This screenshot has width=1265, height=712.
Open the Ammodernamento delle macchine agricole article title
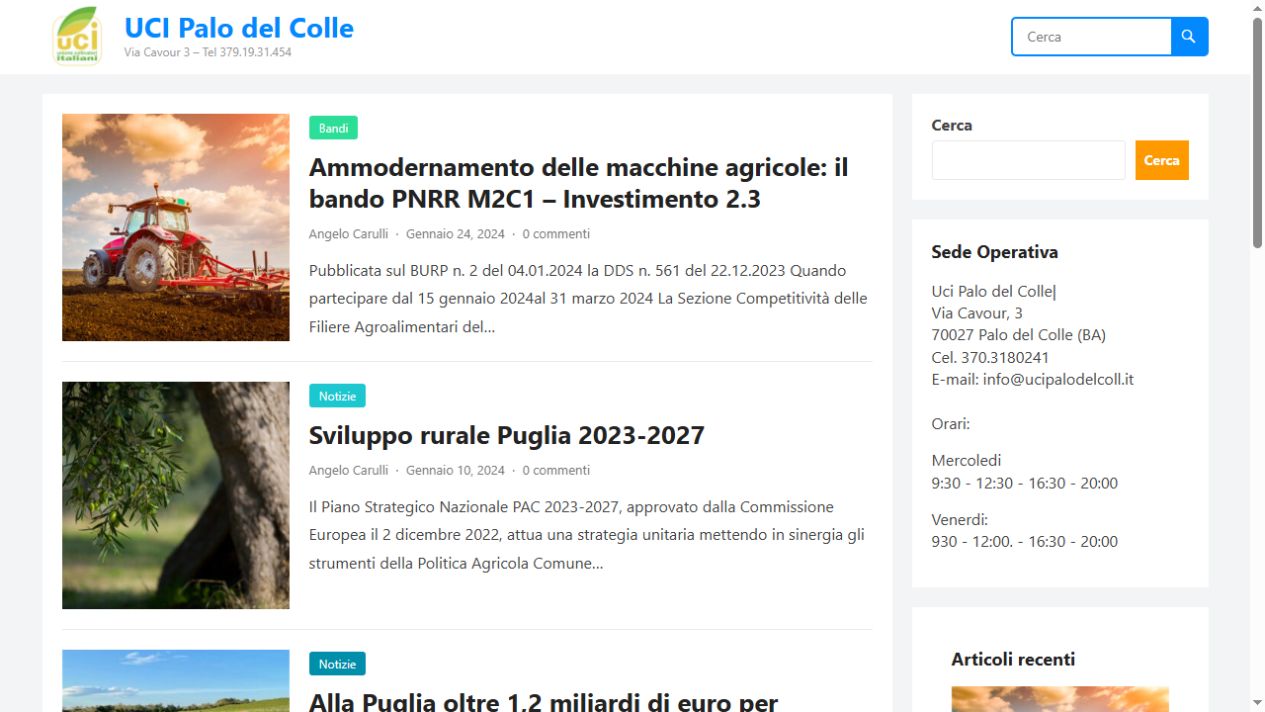coord(578,183)
